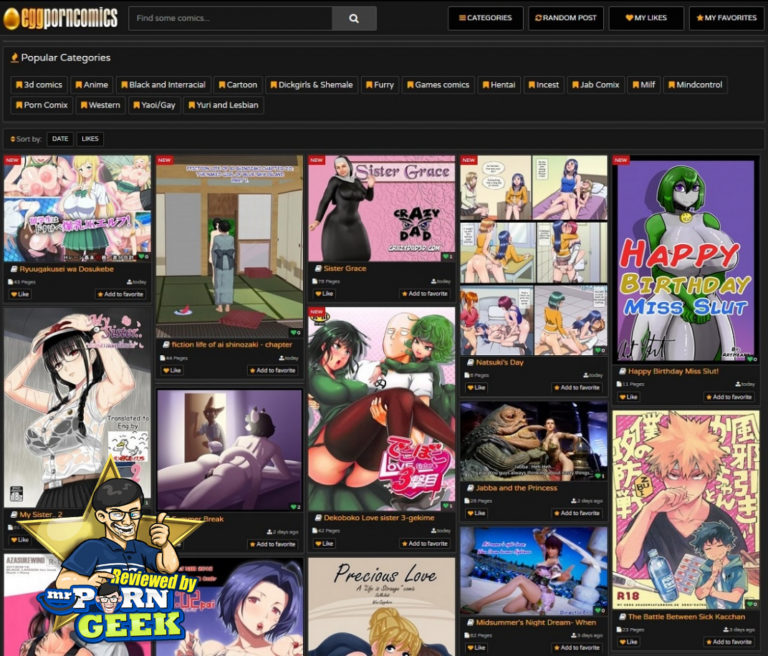768x656 pixels.
Task: Sort posts by Likes
Action: pyautogui.click(x=90, y=139)
